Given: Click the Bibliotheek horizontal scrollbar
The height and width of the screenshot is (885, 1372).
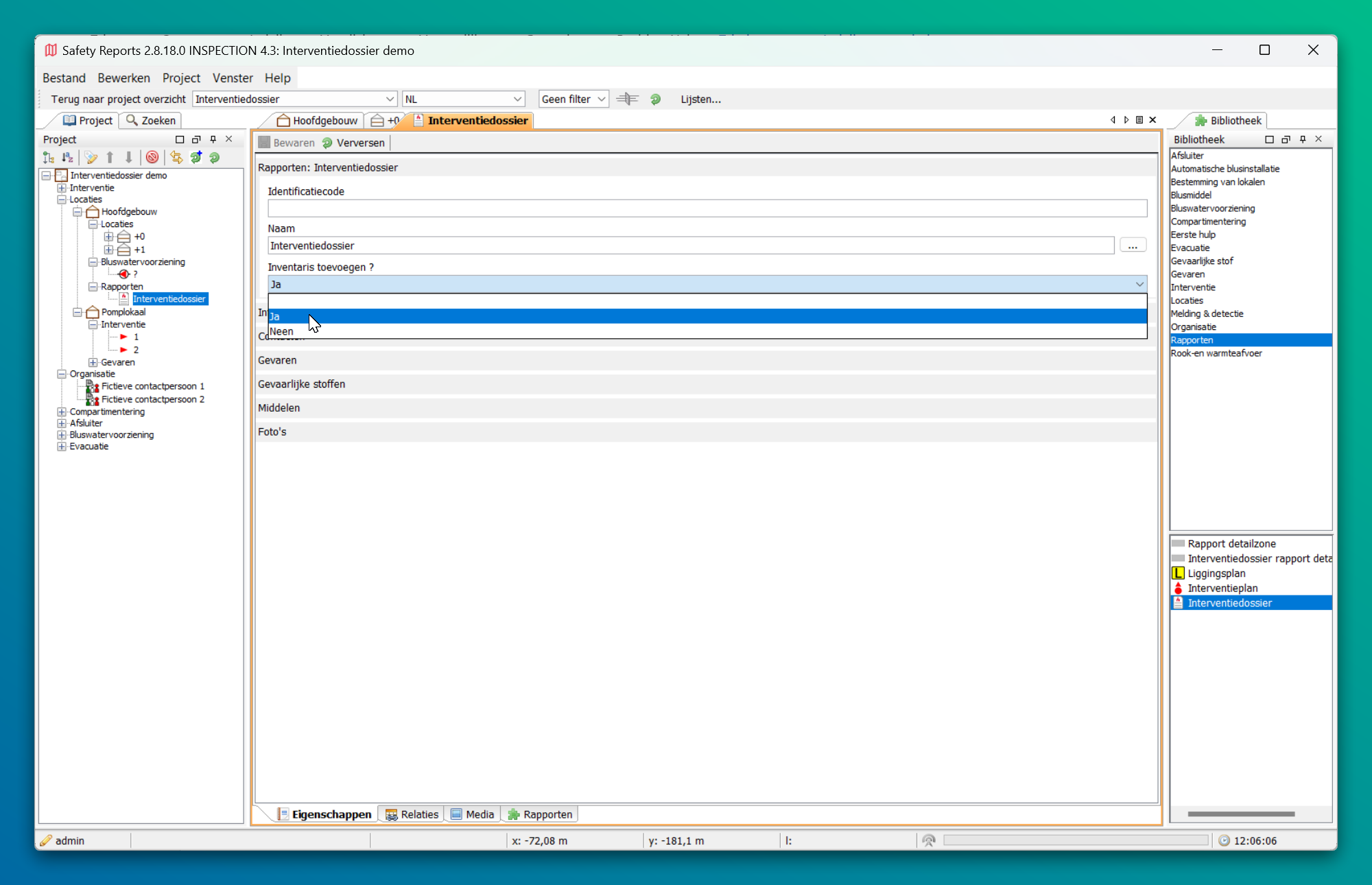Looking at the screenshot, I should (x=1240, y=814).
